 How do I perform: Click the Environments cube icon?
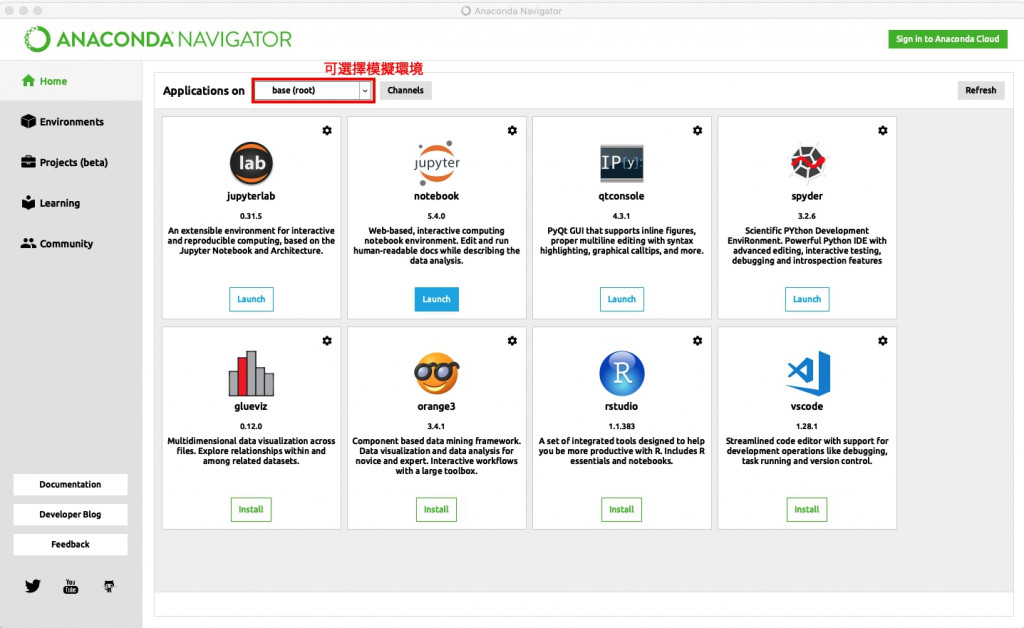point(28,121)
